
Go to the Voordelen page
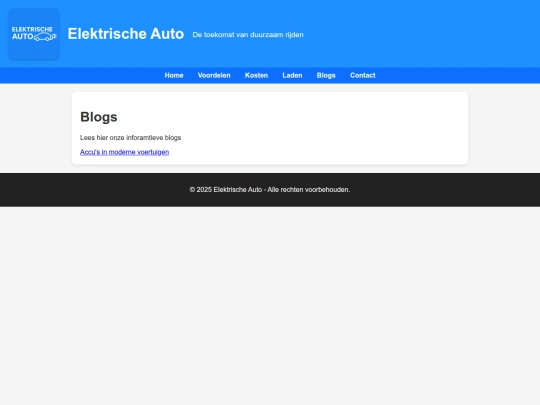click(214, 75)
